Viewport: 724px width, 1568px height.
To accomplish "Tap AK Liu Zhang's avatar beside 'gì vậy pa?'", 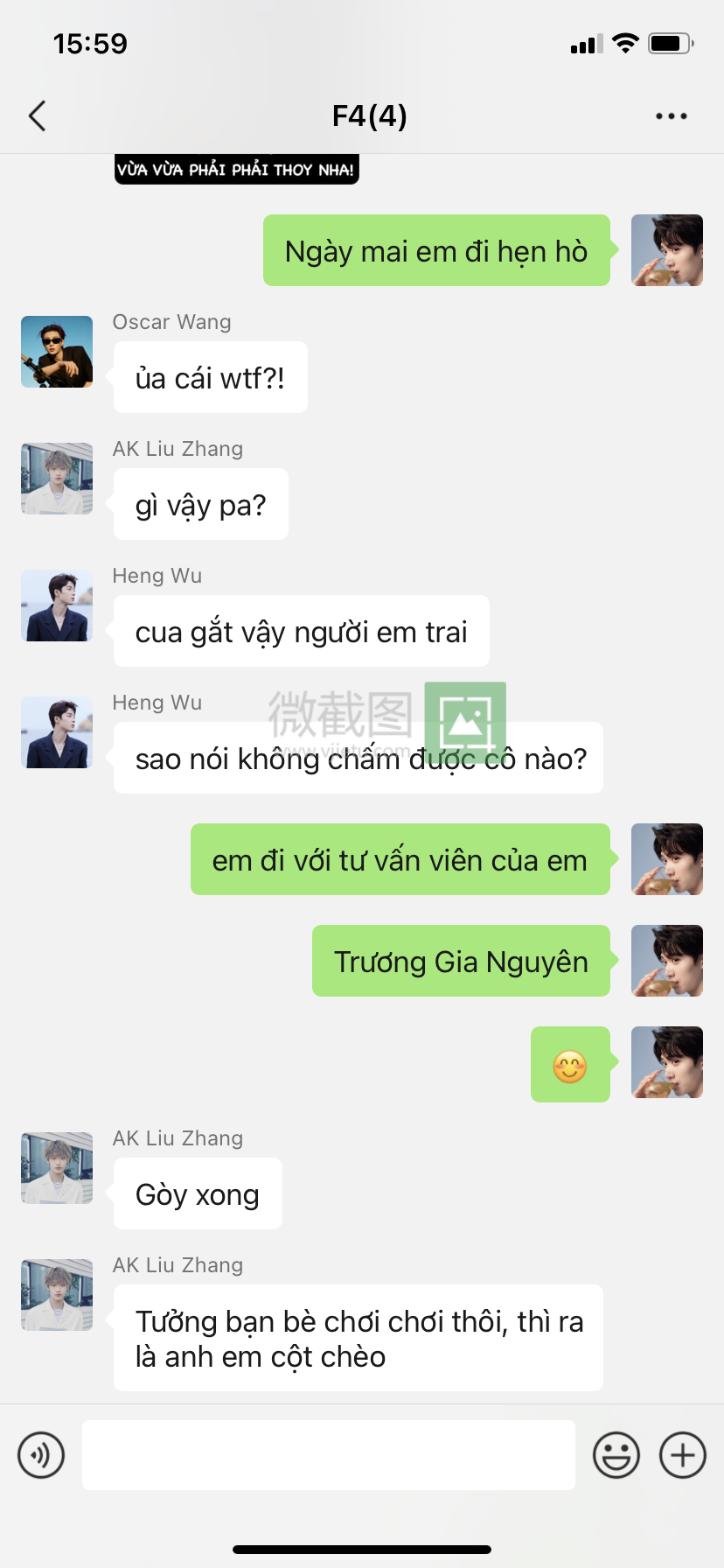I will click(57, 479).
